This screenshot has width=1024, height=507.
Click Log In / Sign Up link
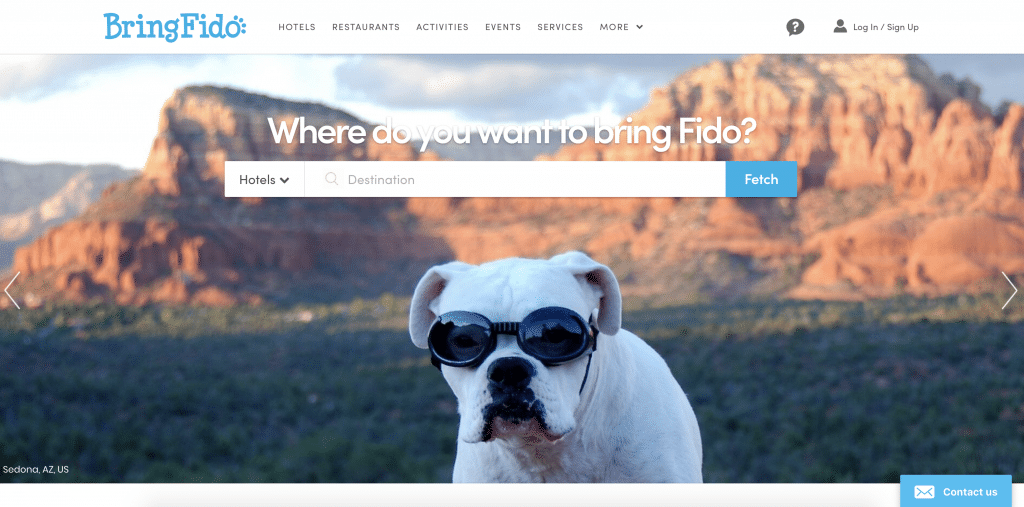point(886,27)
